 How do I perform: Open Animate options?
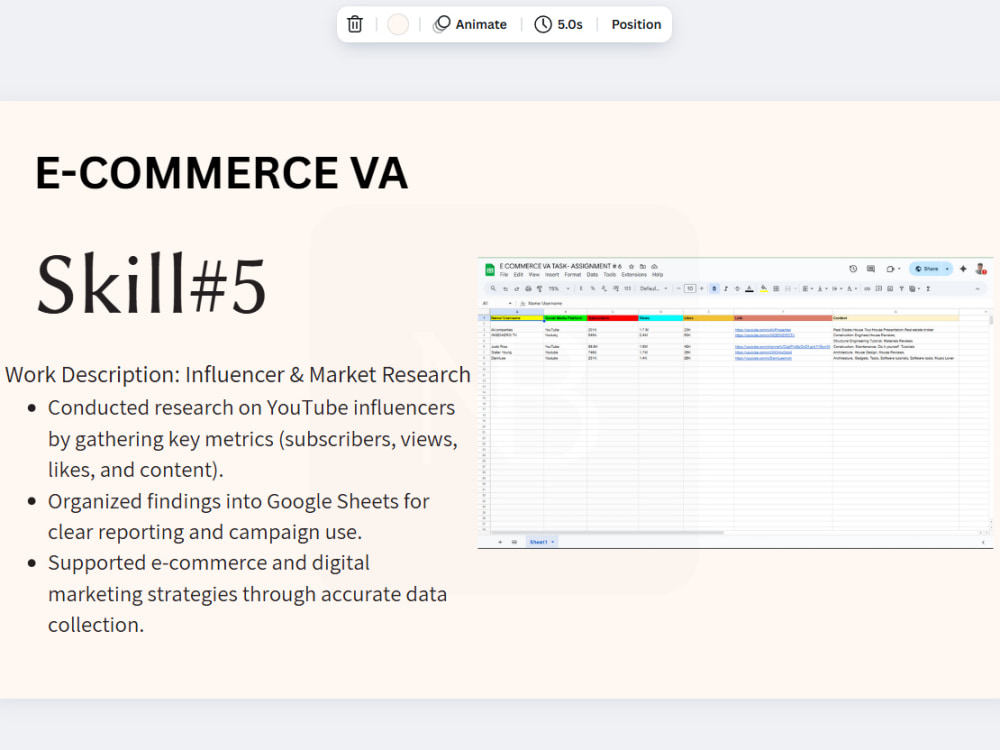pos(470,24)
